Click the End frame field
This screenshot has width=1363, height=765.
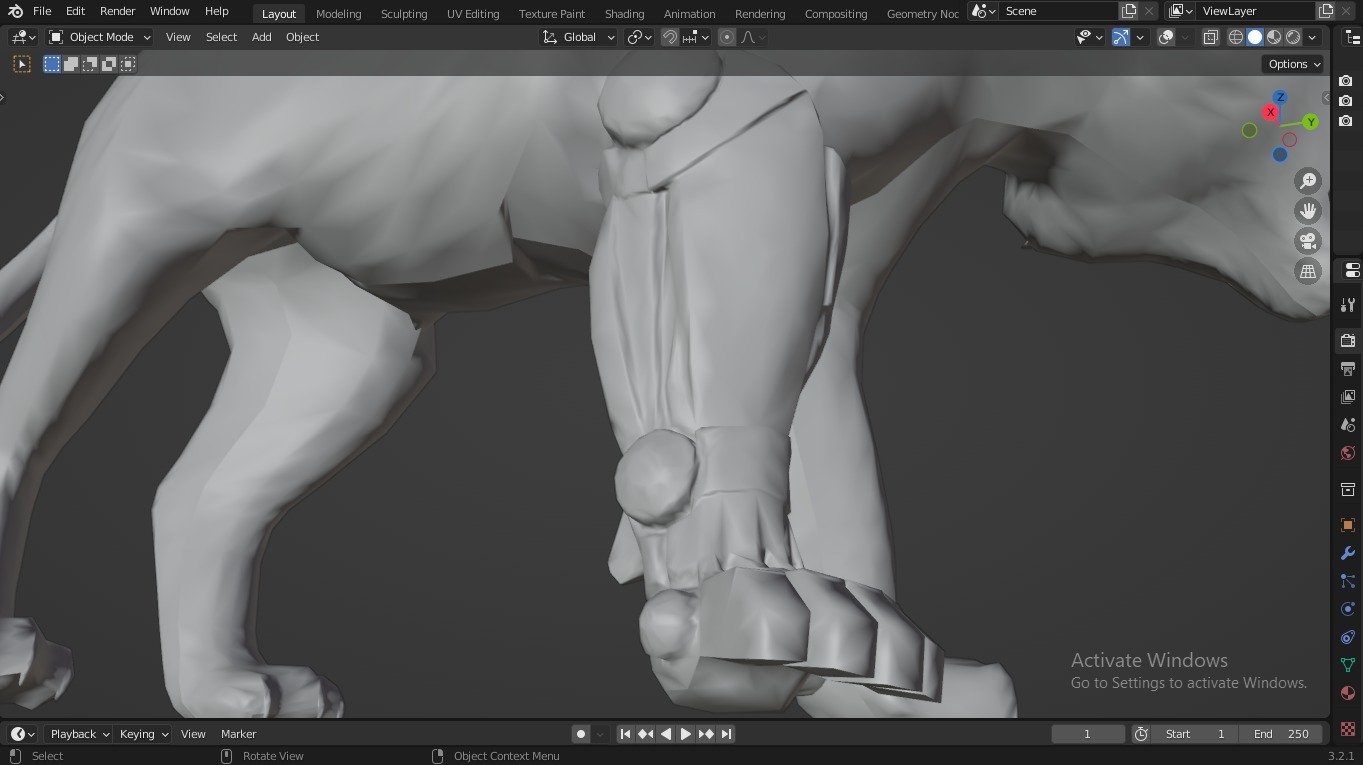coord(1282,734)
